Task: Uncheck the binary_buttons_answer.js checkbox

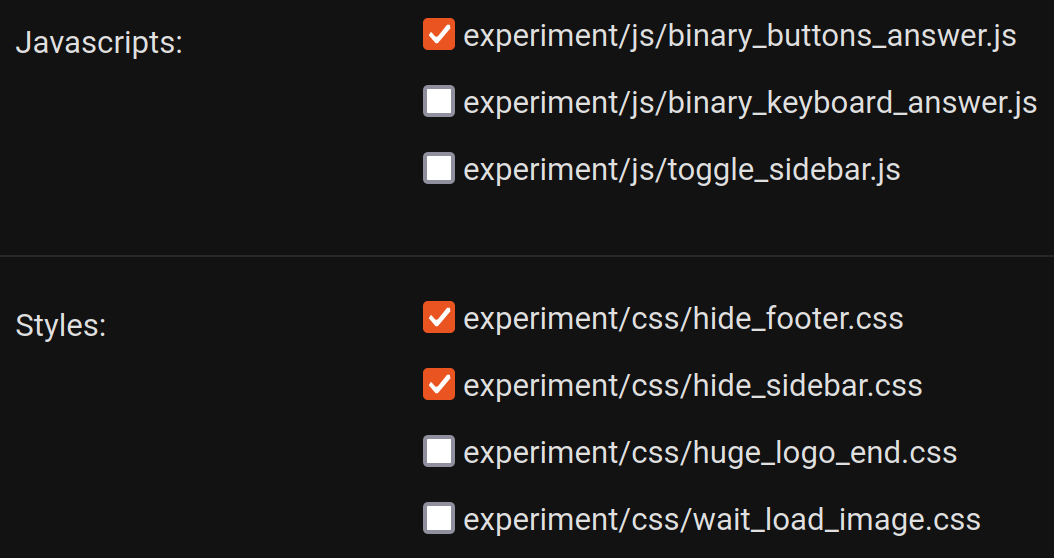Action: (439, 35)
